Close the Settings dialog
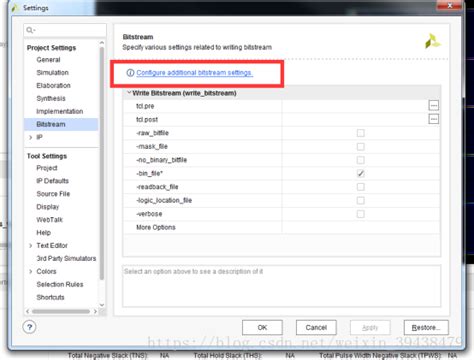This screenshot has width=474, height=360. point(449,5)
